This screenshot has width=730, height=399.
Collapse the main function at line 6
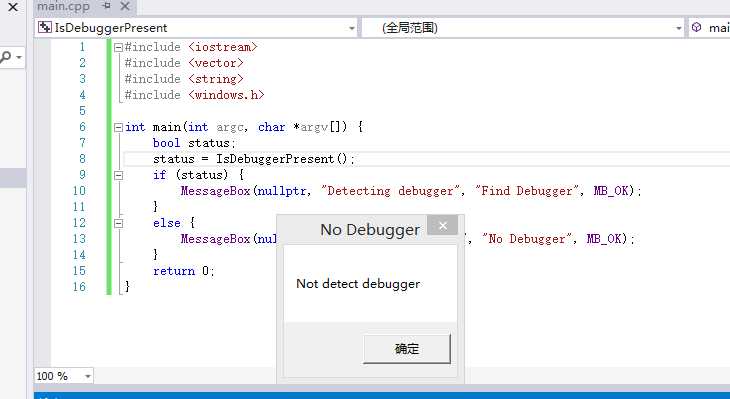[x=118, y=127]
